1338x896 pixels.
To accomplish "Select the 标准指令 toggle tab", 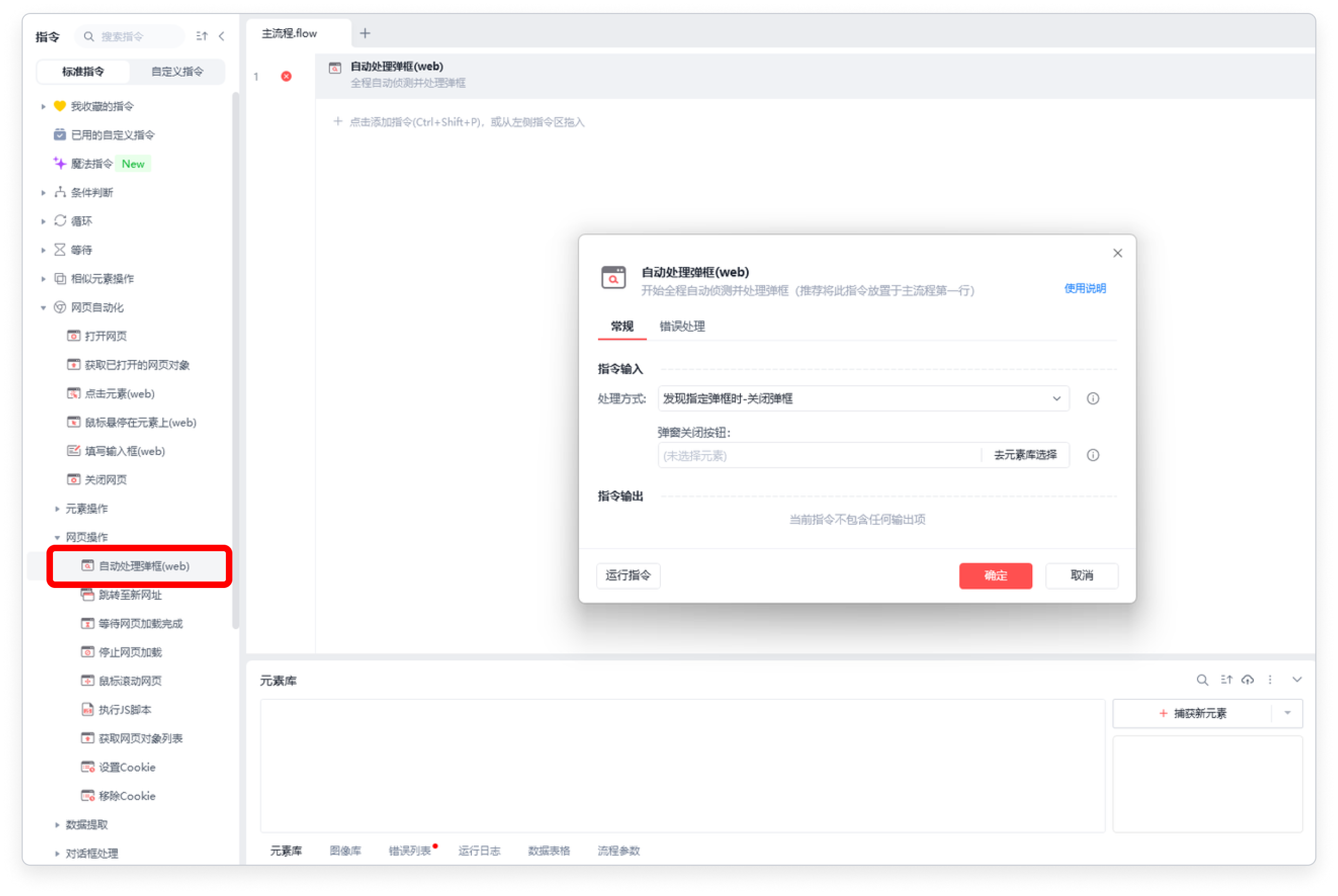I will (83, 72).
